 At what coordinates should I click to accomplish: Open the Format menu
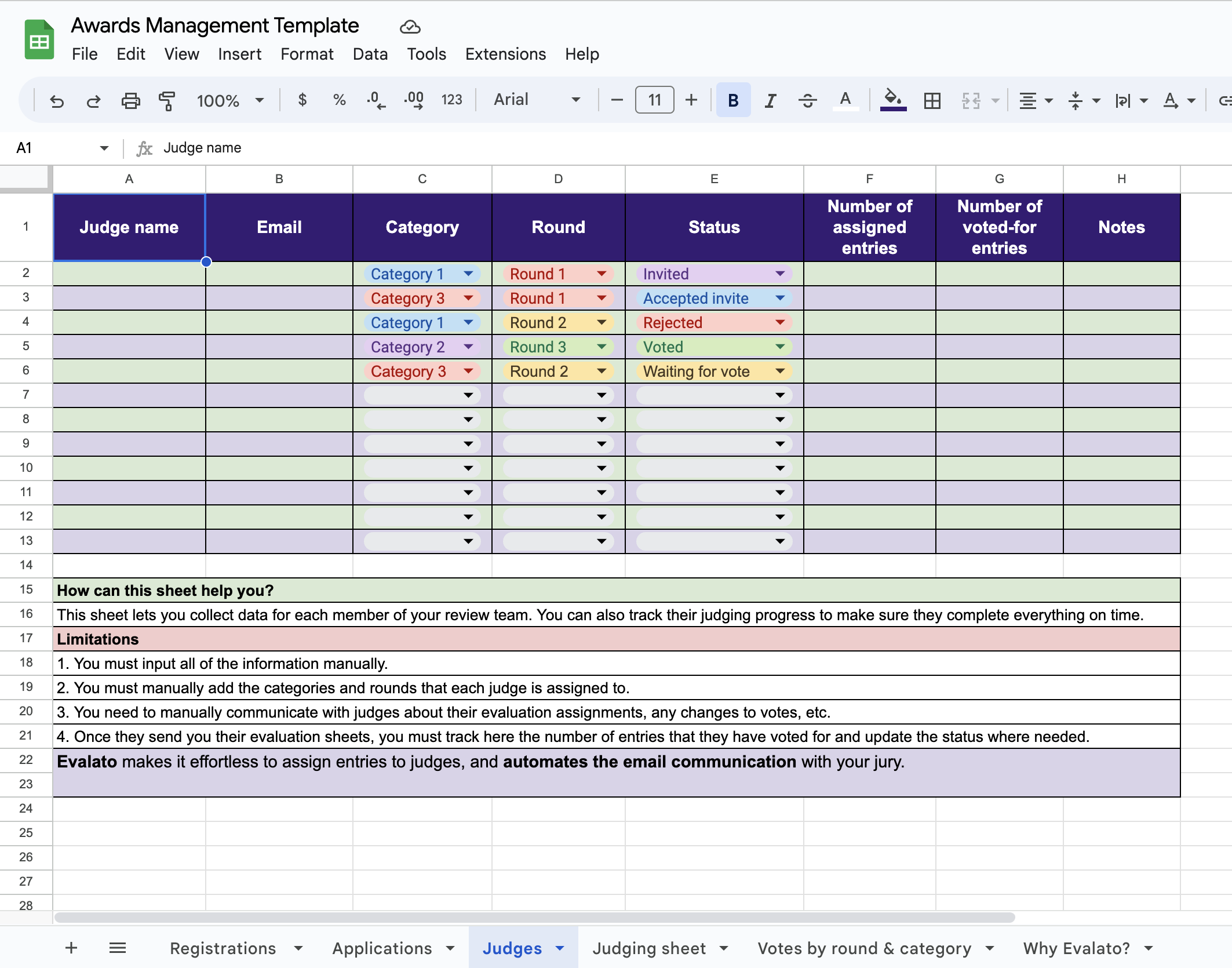307,54
